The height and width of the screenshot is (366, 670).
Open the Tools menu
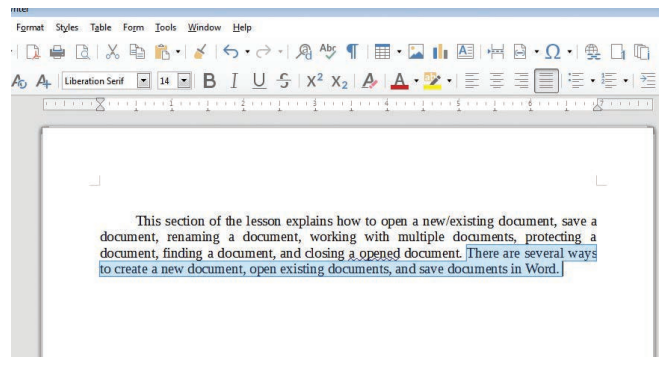click(165, 28)
